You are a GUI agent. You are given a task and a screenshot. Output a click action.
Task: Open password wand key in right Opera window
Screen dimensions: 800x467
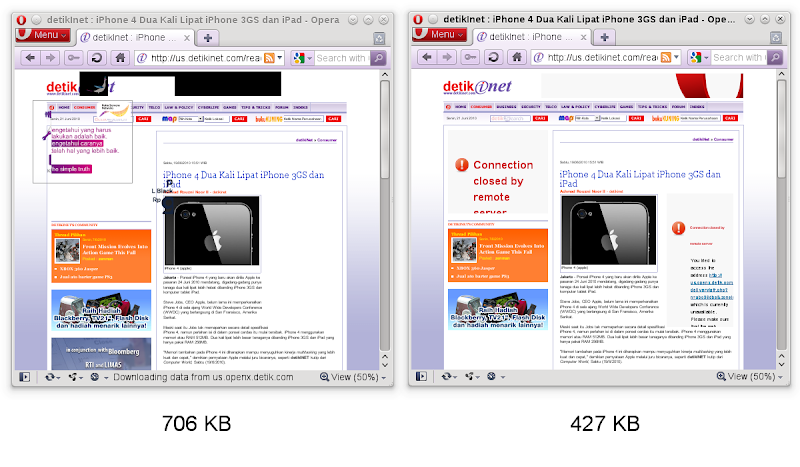(x=470, y=57)
